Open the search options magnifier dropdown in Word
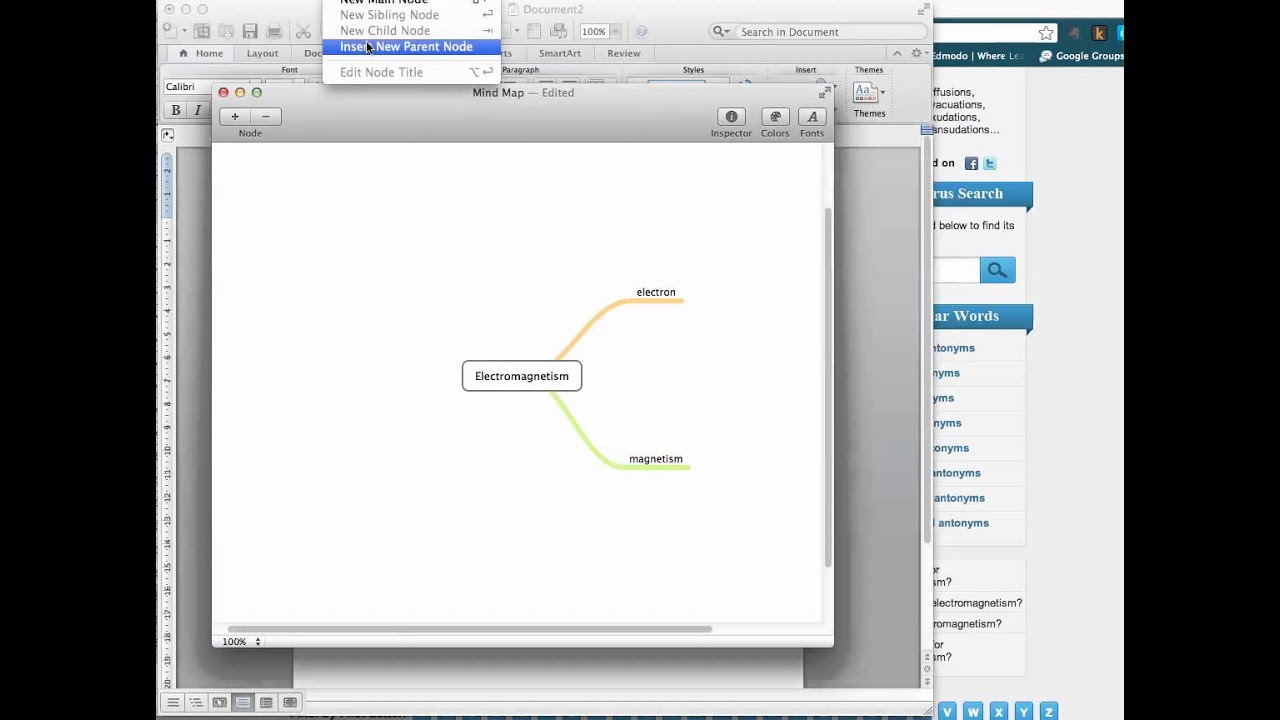The image size is (1280, 720). (x=721, y=32)
